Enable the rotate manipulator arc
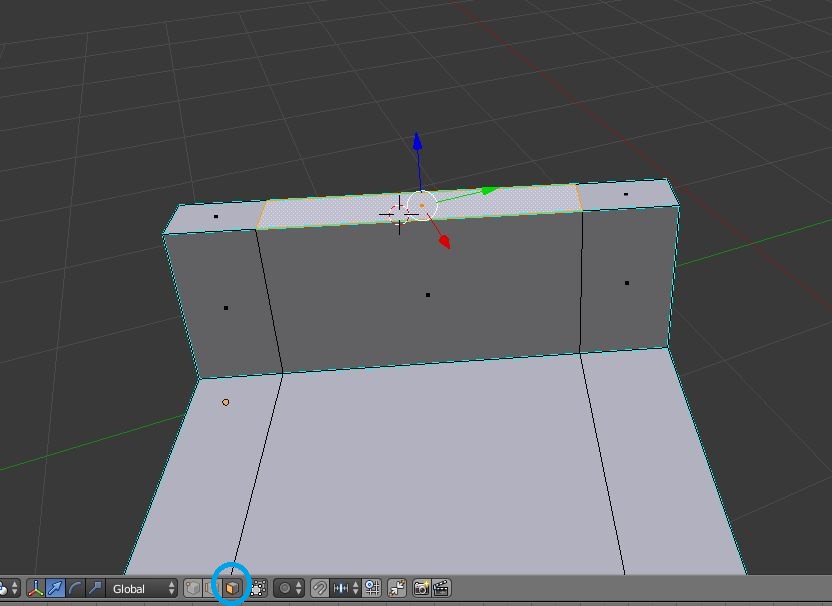Screen dimensions: 832x606 coord(75,588)
